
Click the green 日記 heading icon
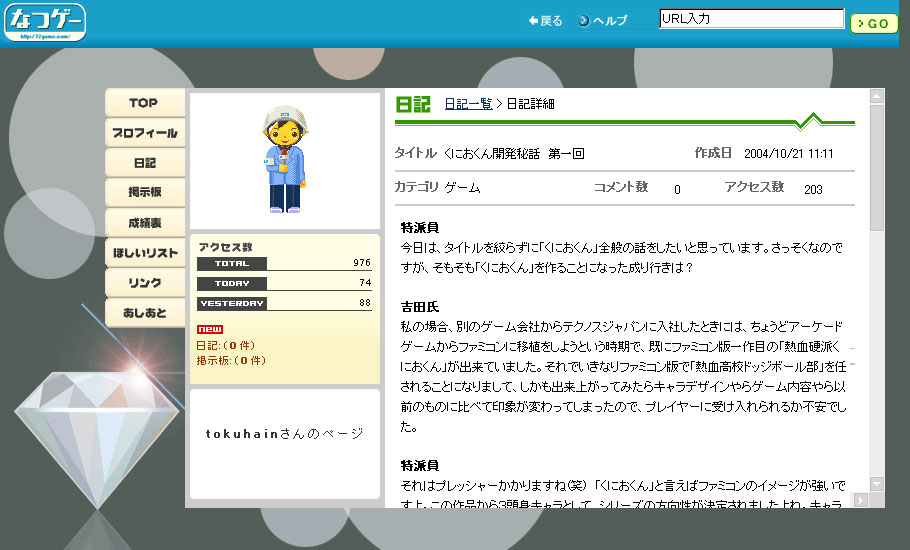pos(413,104)
